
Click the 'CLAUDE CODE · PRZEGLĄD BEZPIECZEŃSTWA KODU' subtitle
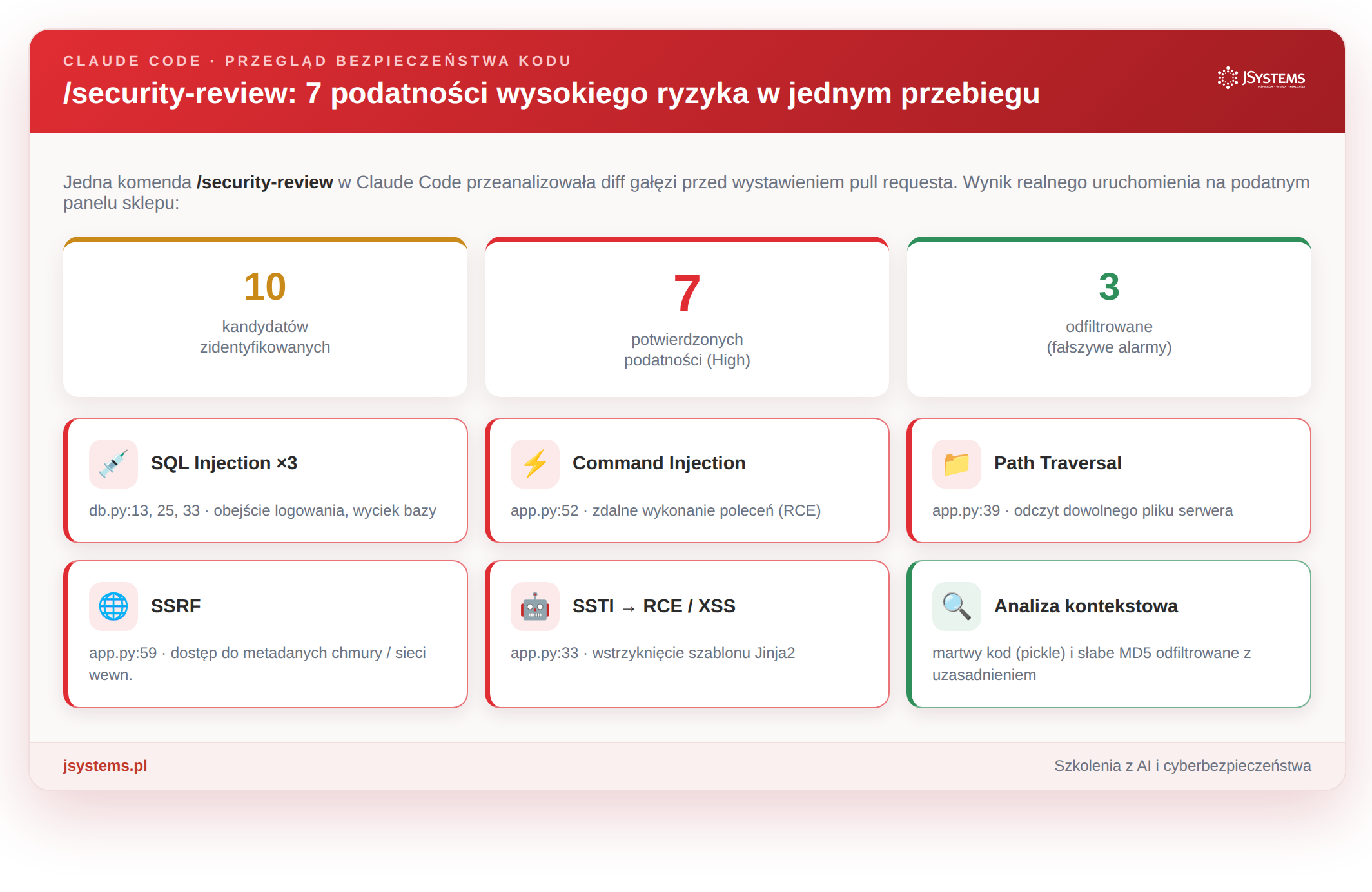point(317,61)
